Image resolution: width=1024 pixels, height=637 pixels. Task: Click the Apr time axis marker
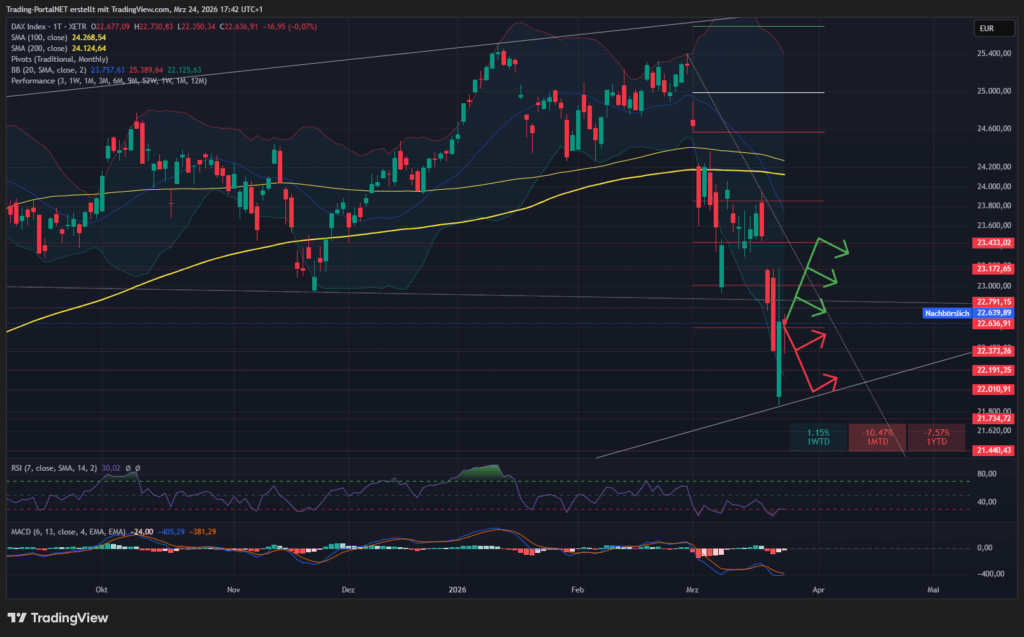(819, 590)
